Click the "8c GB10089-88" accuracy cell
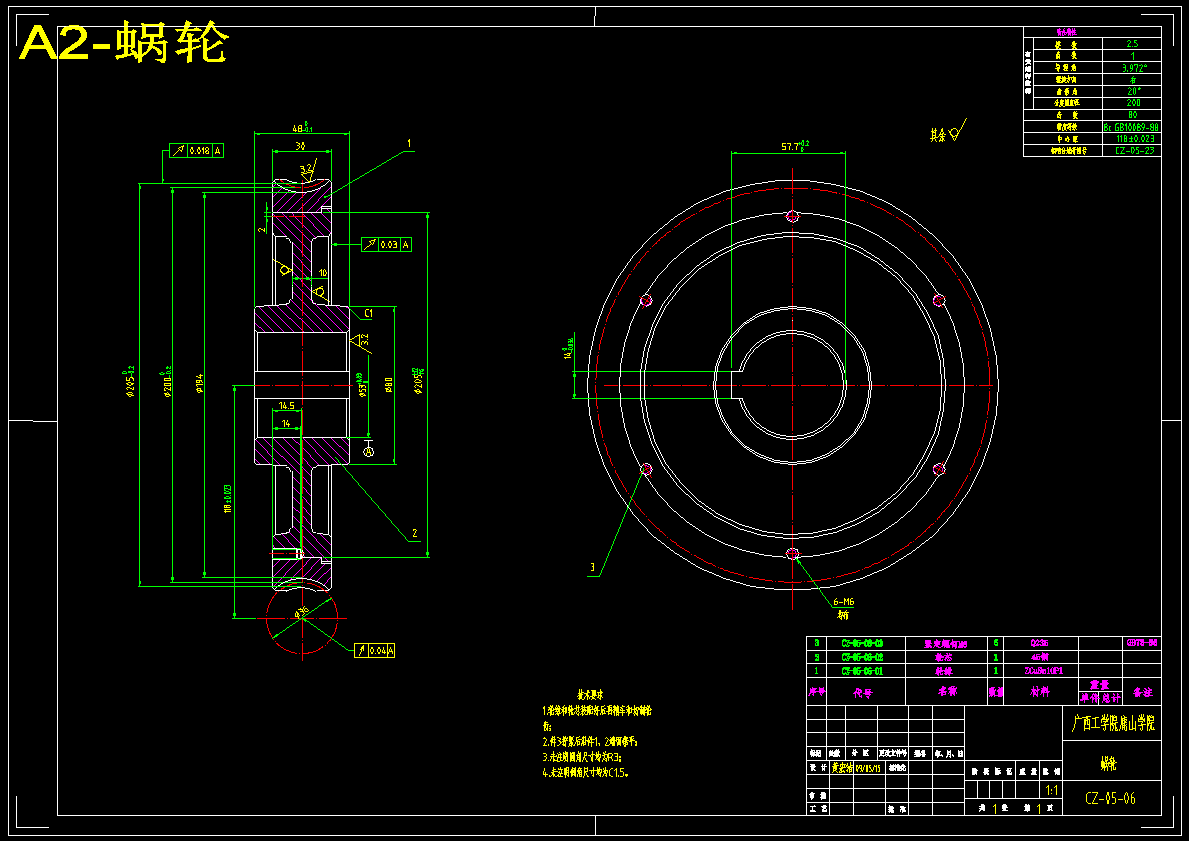Image resolution: width=1189 pixels, height=841 pixels. click(x=1132, y=127)
